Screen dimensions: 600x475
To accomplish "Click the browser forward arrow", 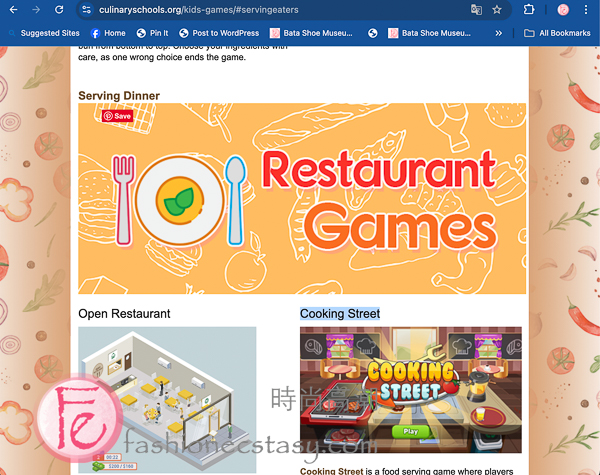I will 36,10.
